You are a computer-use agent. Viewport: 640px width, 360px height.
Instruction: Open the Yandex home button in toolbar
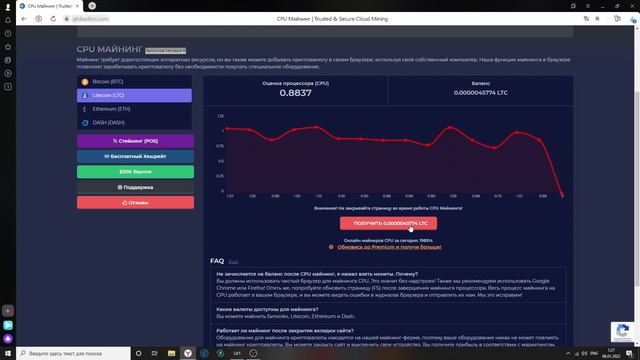point(38,19)
